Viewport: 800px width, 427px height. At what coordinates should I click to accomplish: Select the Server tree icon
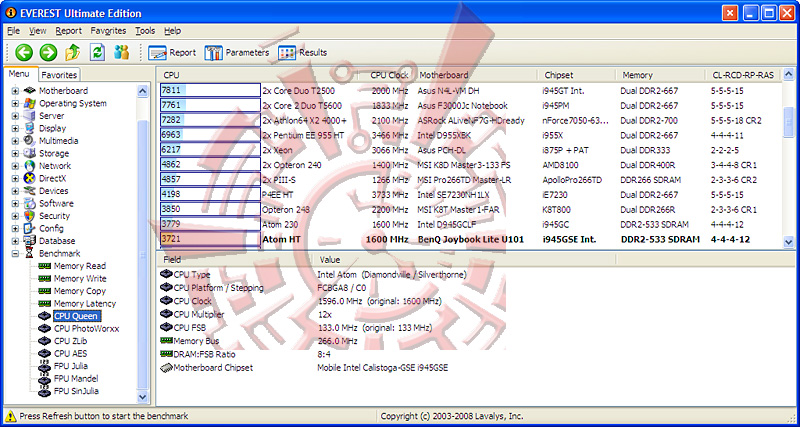pyautogui.click(x=30, y=116)
